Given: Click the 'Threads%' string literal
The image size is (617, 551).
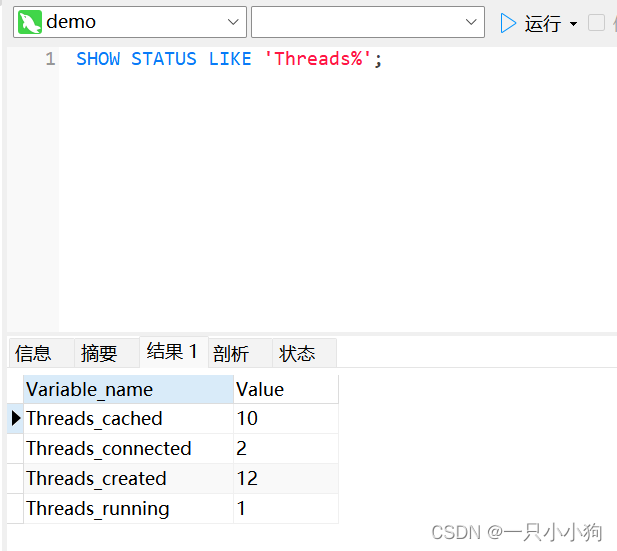Looking at the screenshot, I should pyautogui.click(x=318, y=59).
